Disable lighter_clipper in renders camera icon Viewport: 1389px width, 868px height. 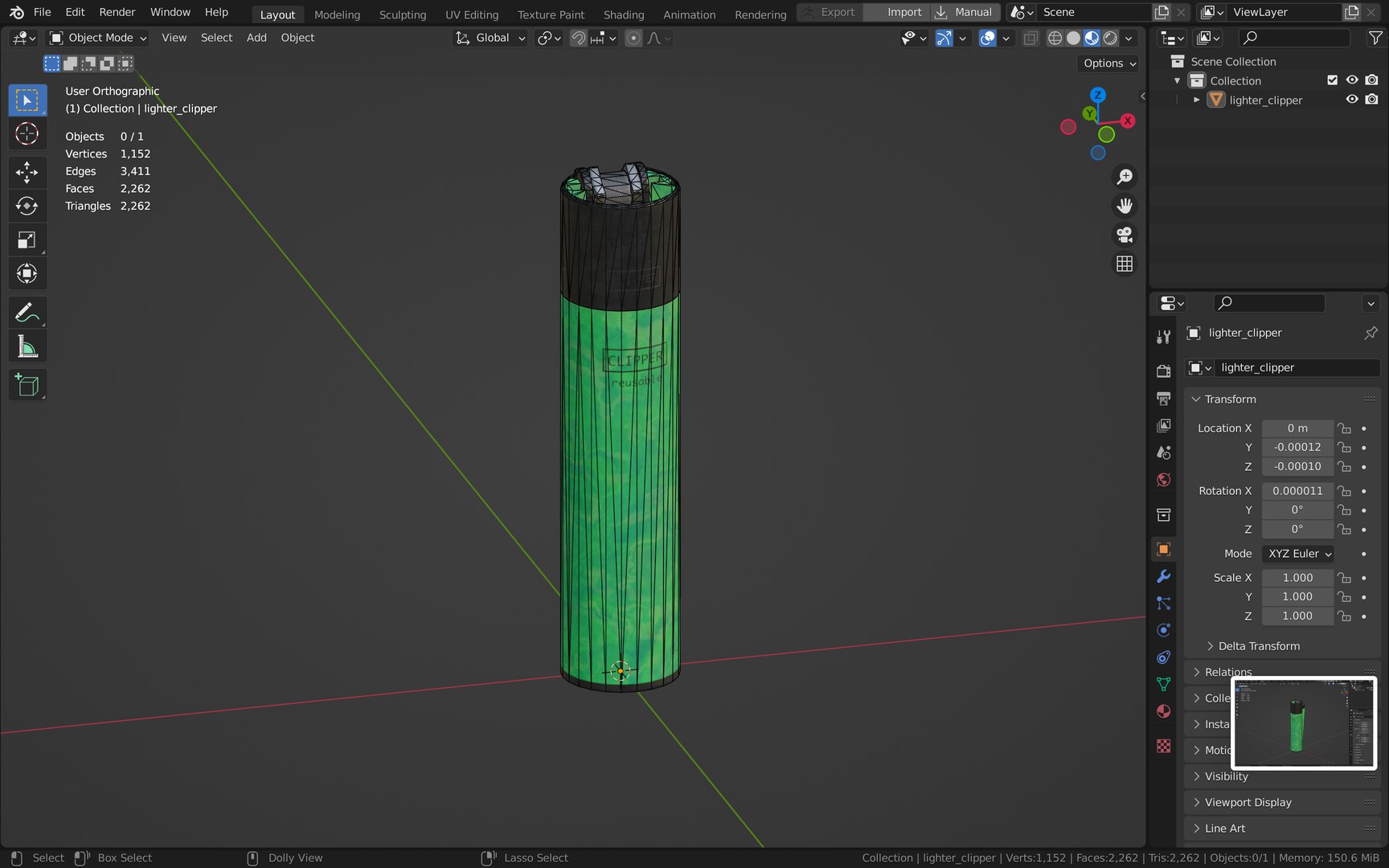(1371, 100)
